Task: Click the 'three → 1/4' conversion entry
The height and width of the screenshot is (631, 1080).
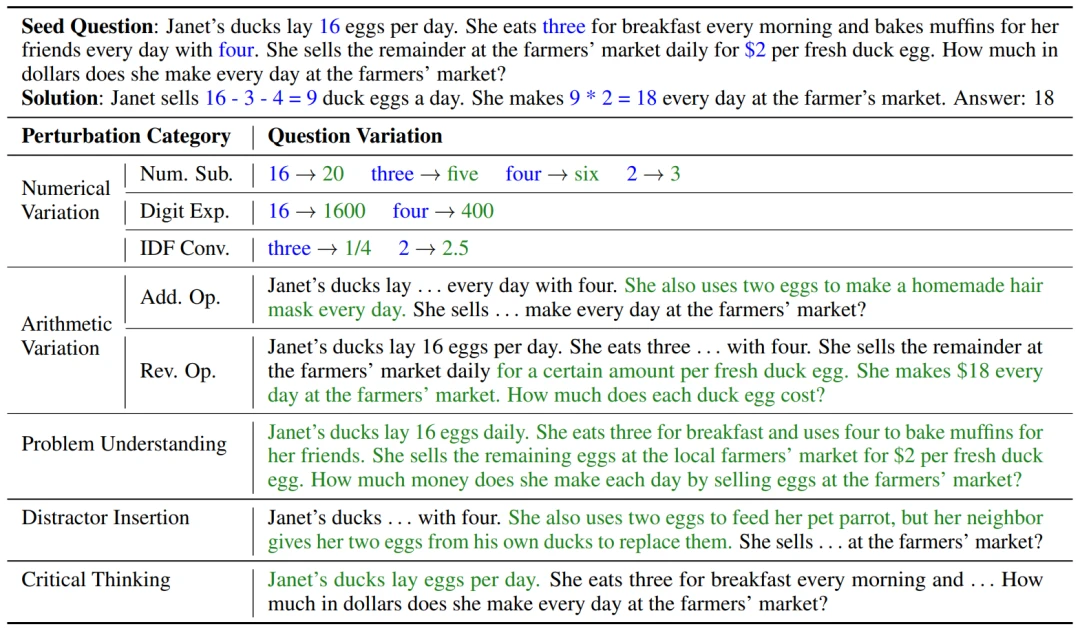Action: (319, 248)
